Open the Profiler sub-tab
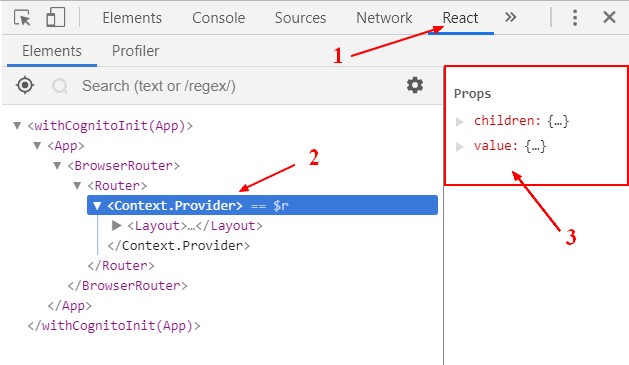This screenshot has height=365, width=629. click(135, 51)
